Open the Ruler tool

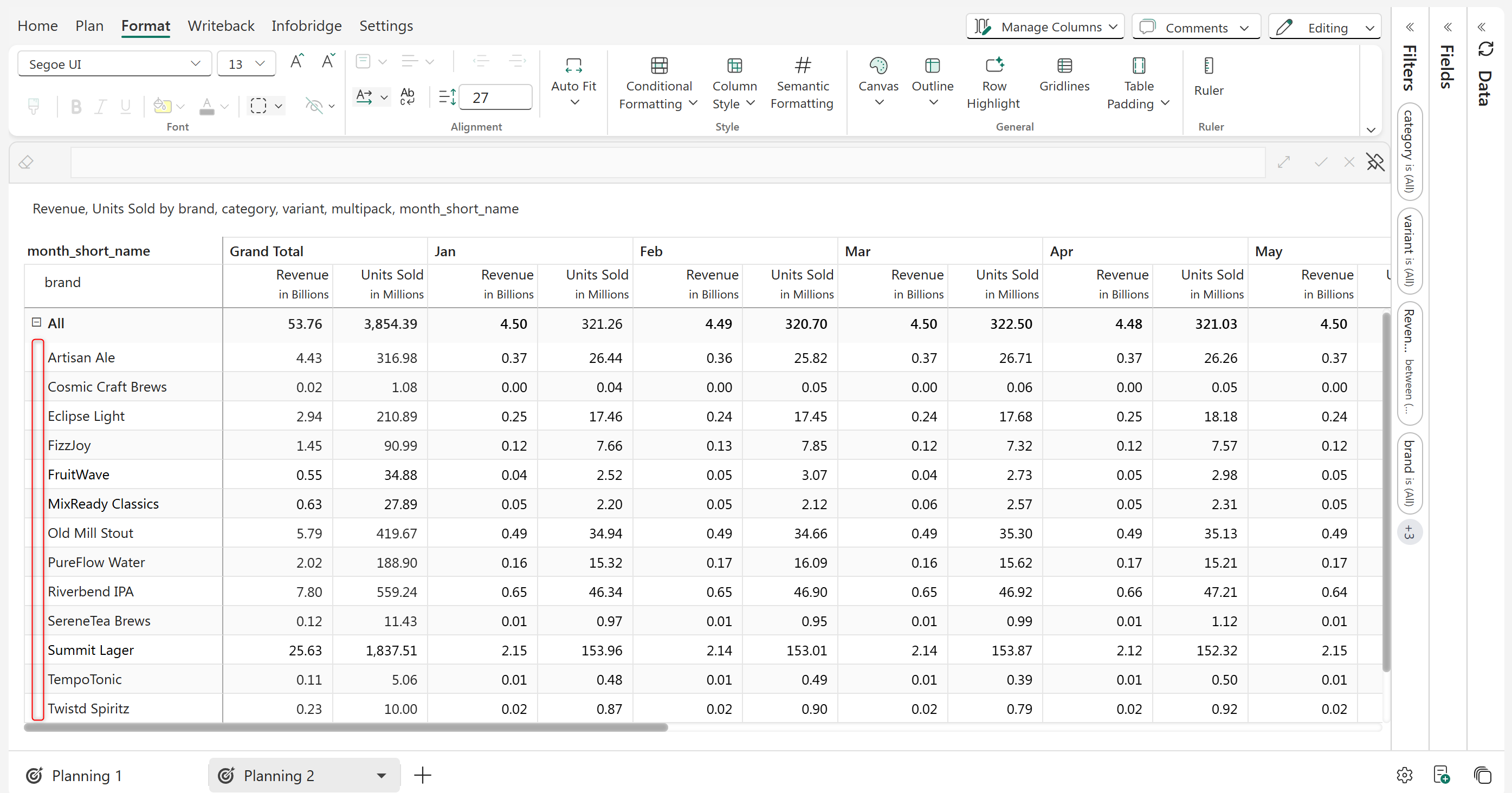[x=1208, y=66]
